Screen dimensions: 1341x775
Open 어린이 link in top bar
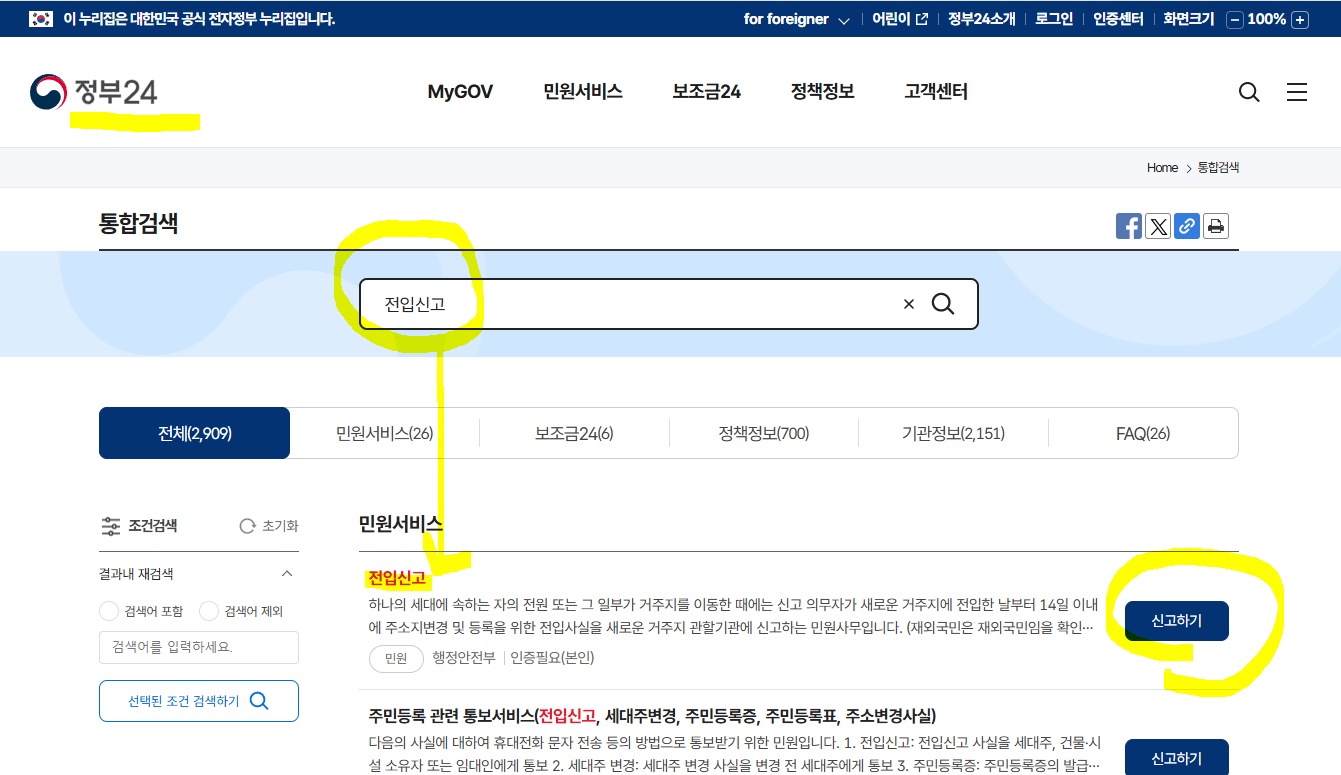(899, 19)
